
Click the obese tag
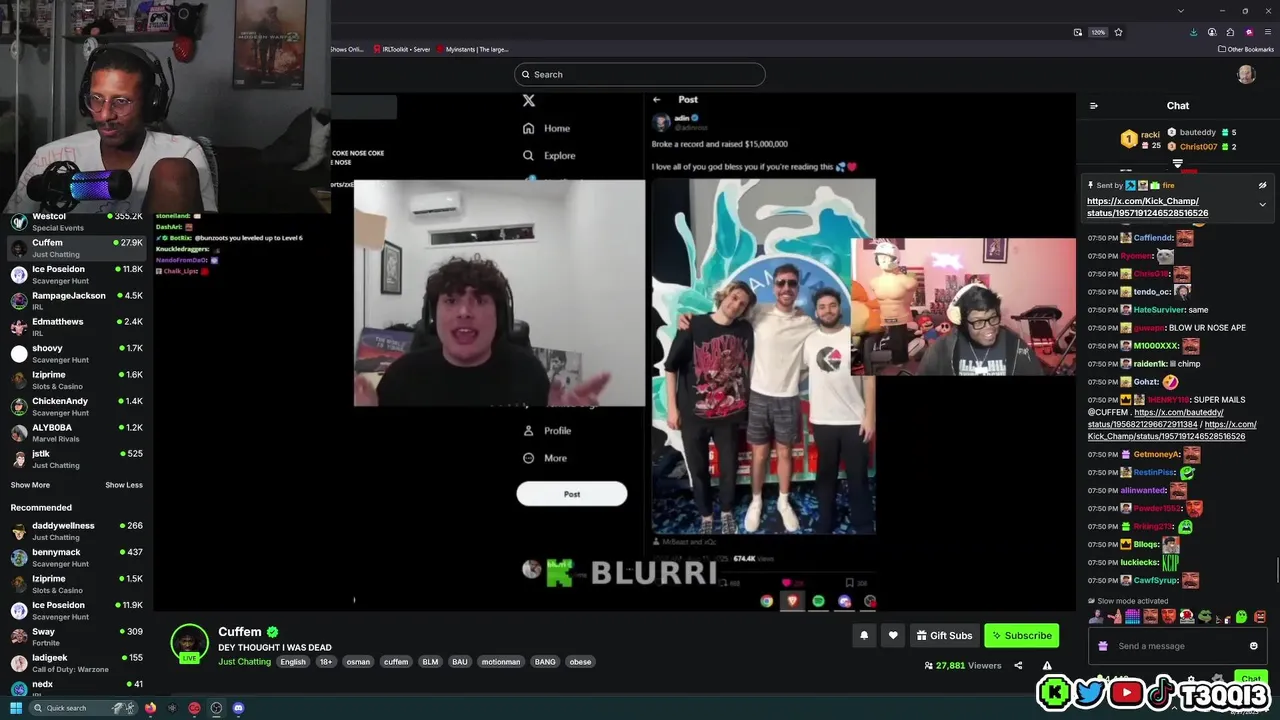pyautogui.click(x=580, y=662)
